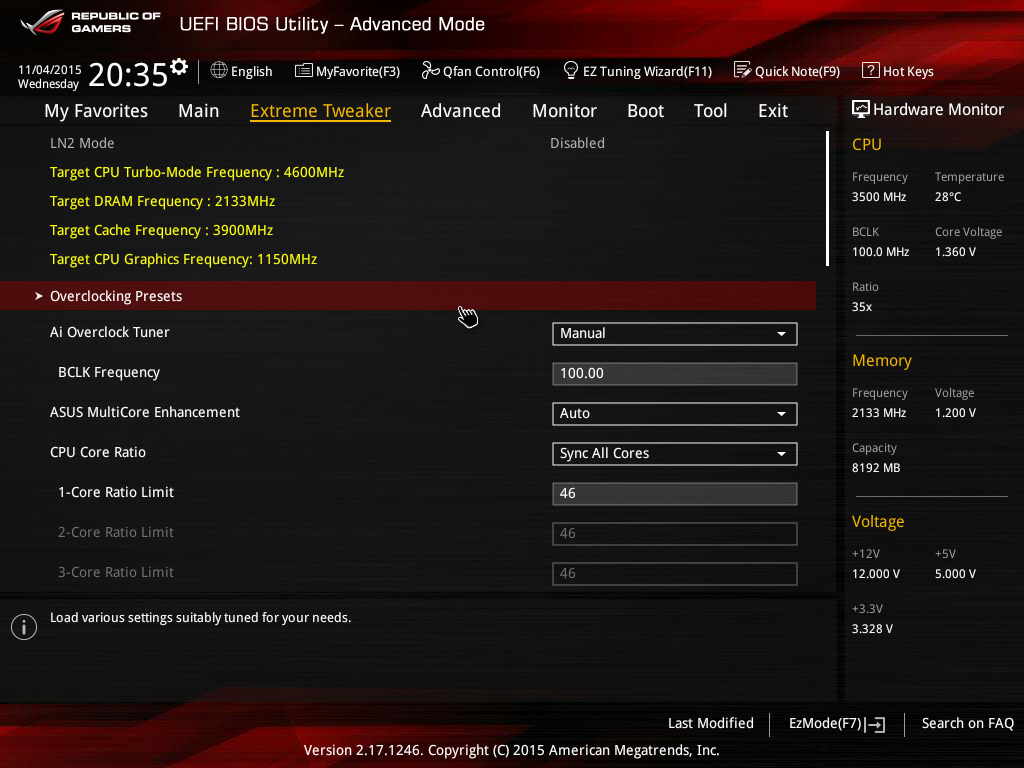1024x768 pixels.
Task: Click the Quick Note notepad icon
Action: [743, 70]
